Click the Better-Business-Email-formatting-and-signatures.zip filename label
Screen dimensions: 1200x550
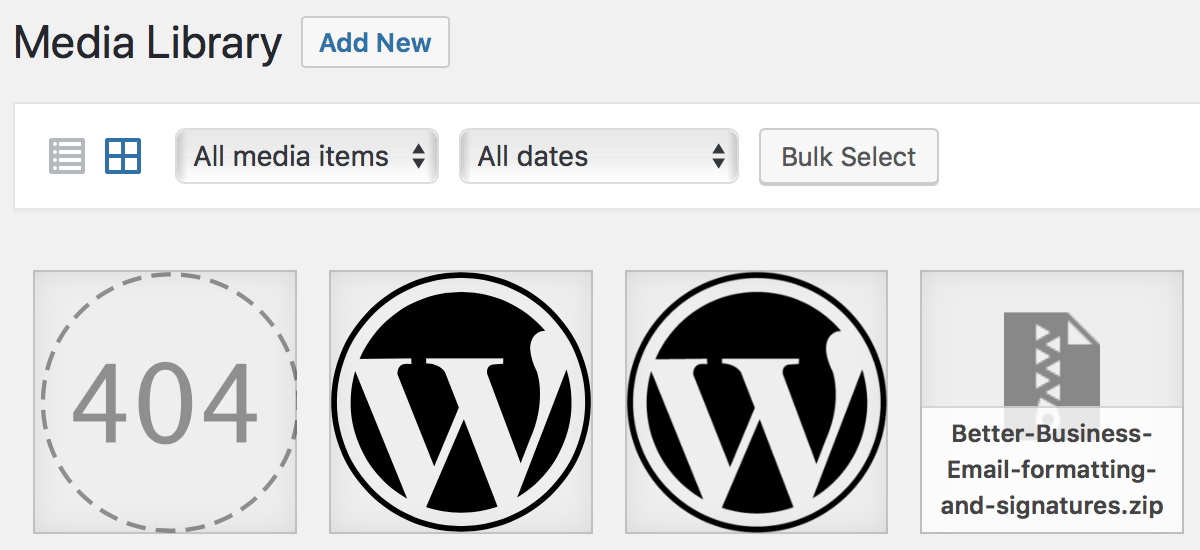pos(1052,470)
